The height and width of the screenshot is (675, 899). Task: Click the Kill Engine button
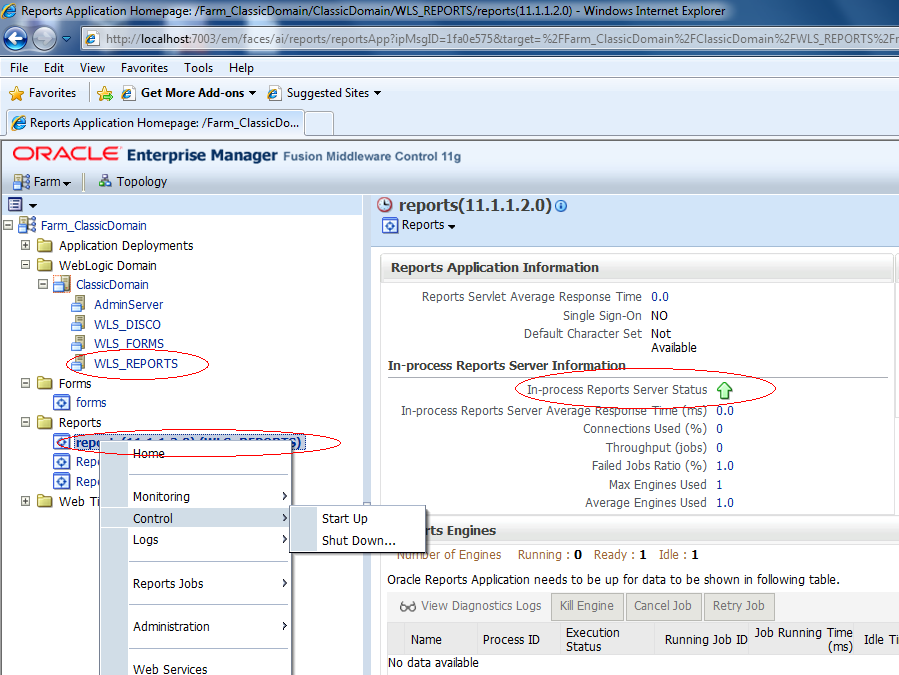[587, 606]
